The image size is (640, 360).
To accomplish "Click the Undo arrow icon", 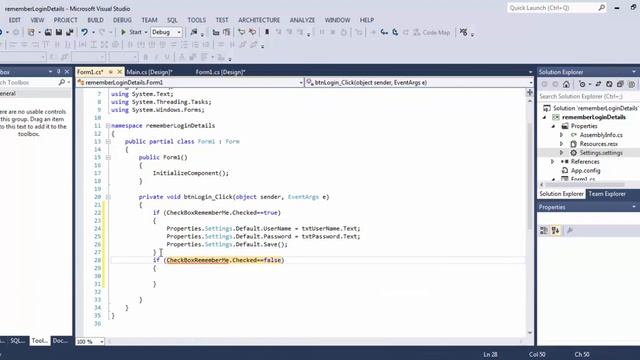I will tap(84, 32).
